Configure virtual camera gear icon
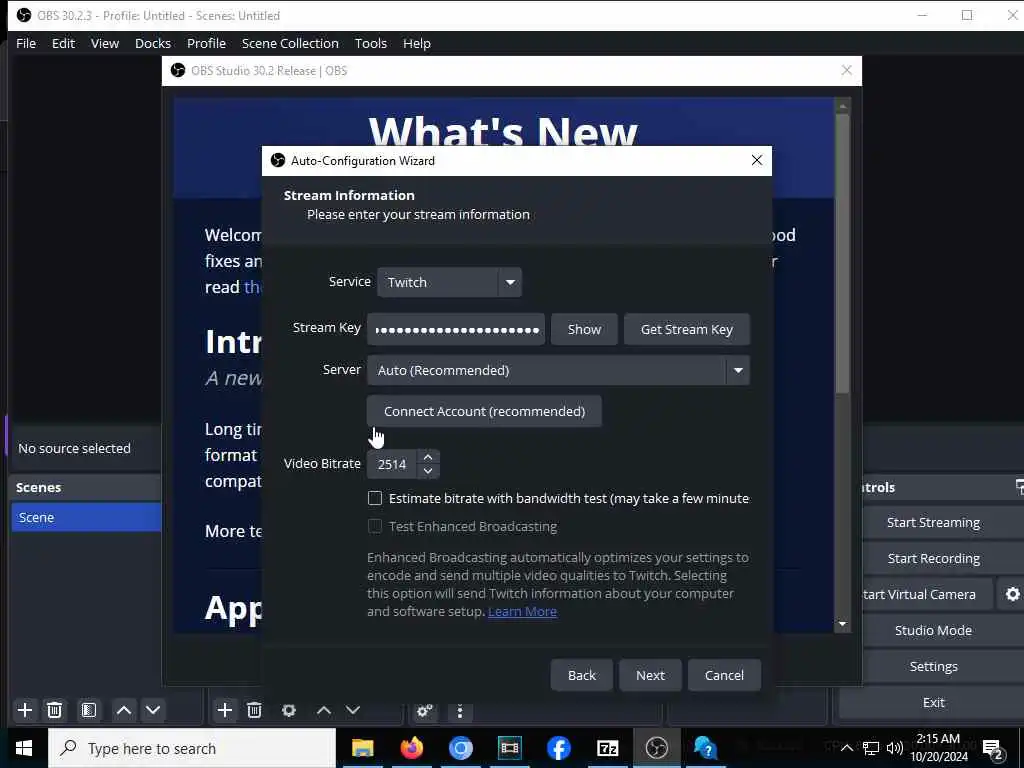This screenshot has width=1024, height=768. [x=1012, y=594]
